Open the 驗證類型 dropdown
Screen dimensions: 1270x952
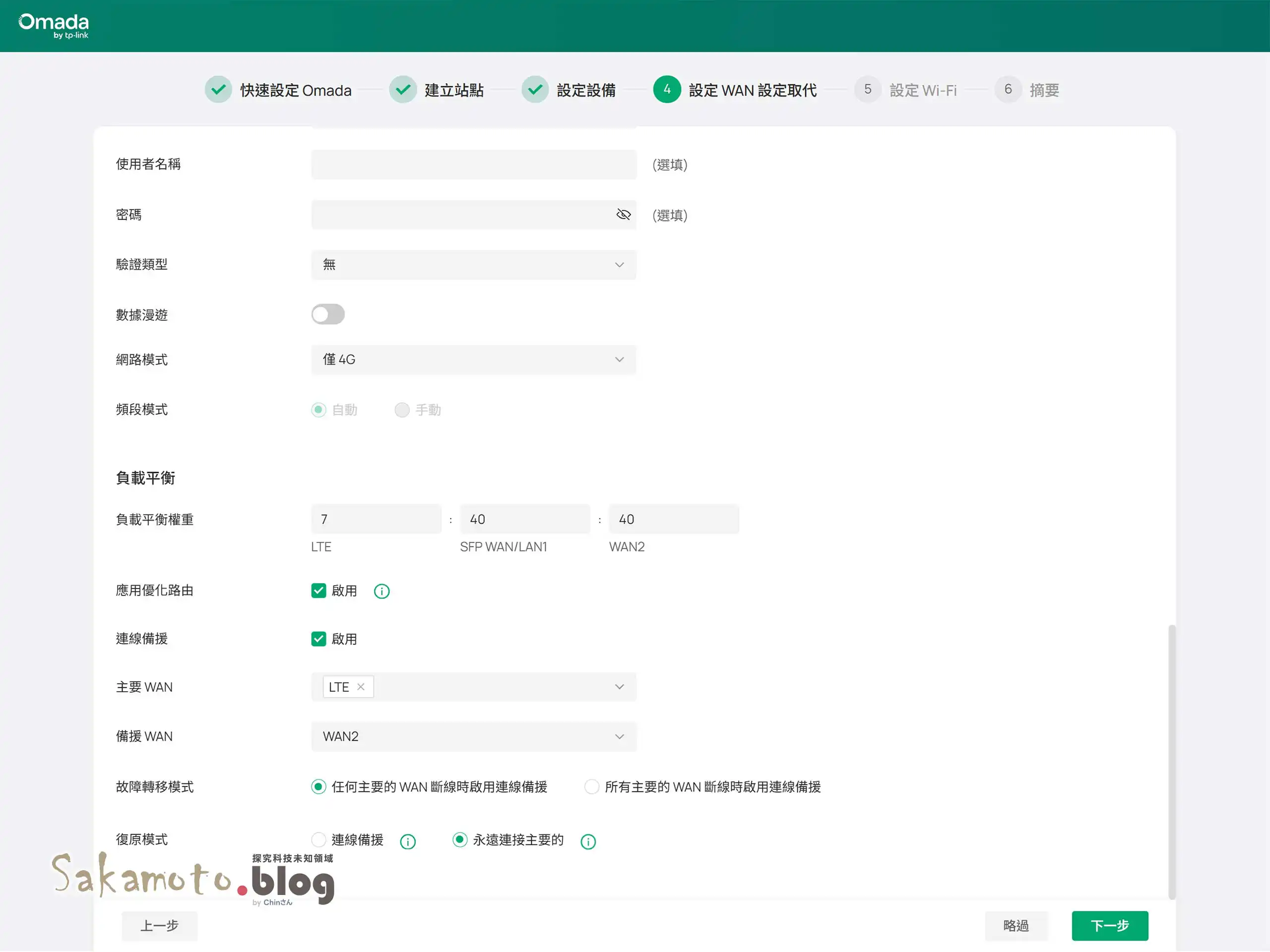coord(474,265)
